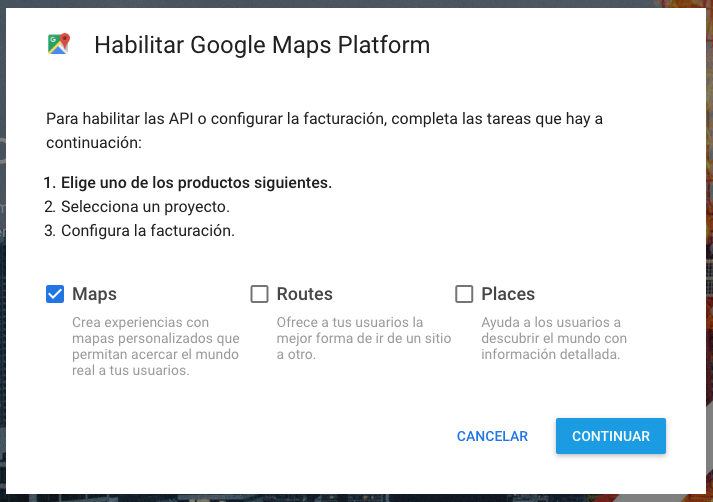Viewport: 713px width, 502px height.
Task: Click the Google Maps pin logo icon
Action: tap(59, 44)
